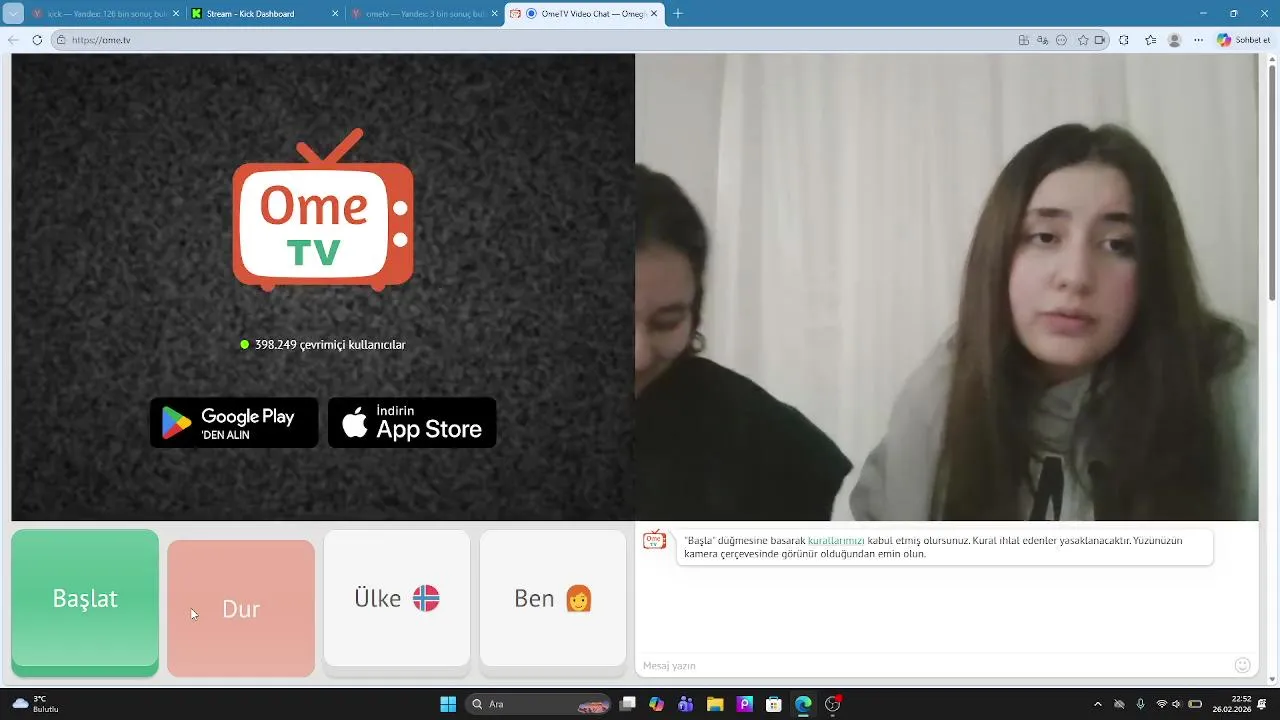The image size is (1280, 720).
Task: Click the Mesaj yazın message field
Action: pos(935,665)
